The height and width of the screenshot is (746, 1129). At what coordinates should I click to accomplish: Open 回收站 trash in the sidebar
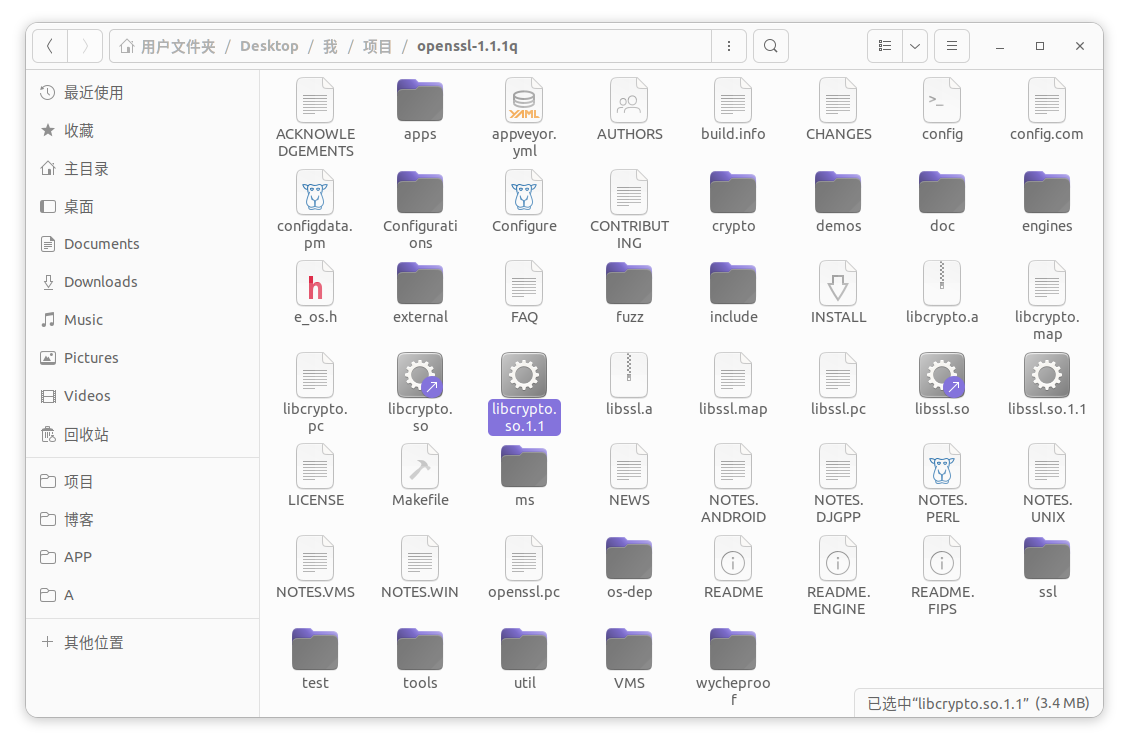tap(143, 434)
